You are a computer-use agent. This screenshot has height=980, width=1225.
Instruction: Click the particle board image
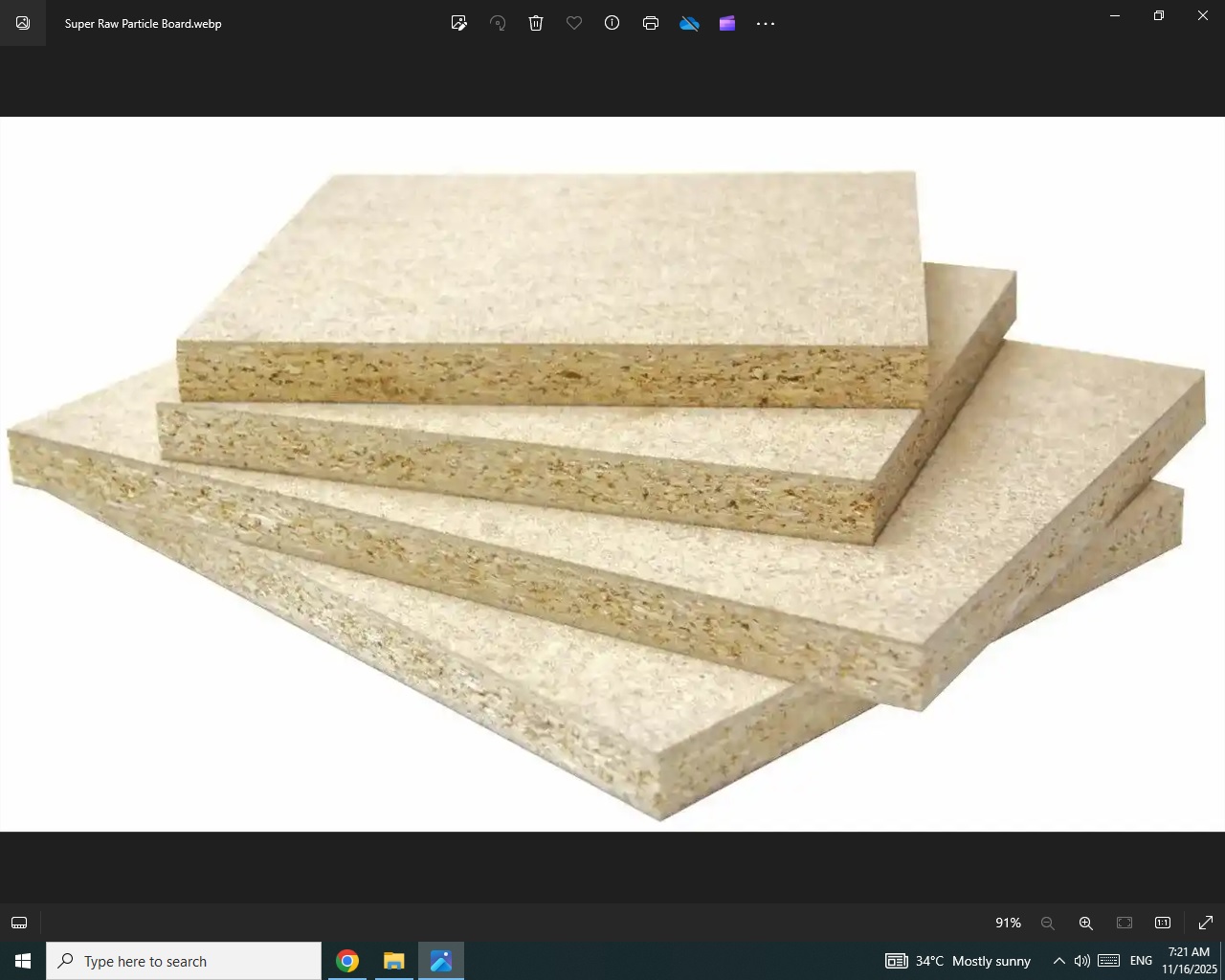[612, 474]
